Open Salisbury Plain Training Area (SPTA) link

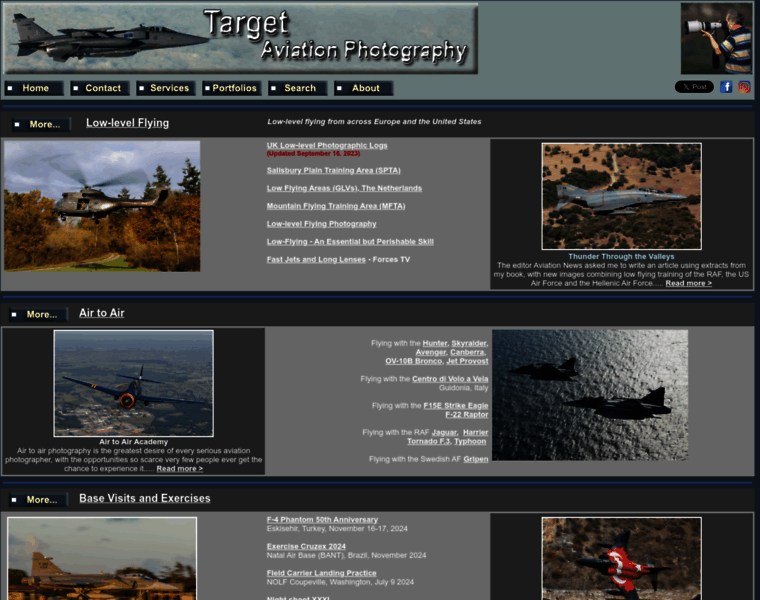coord(333,171)
